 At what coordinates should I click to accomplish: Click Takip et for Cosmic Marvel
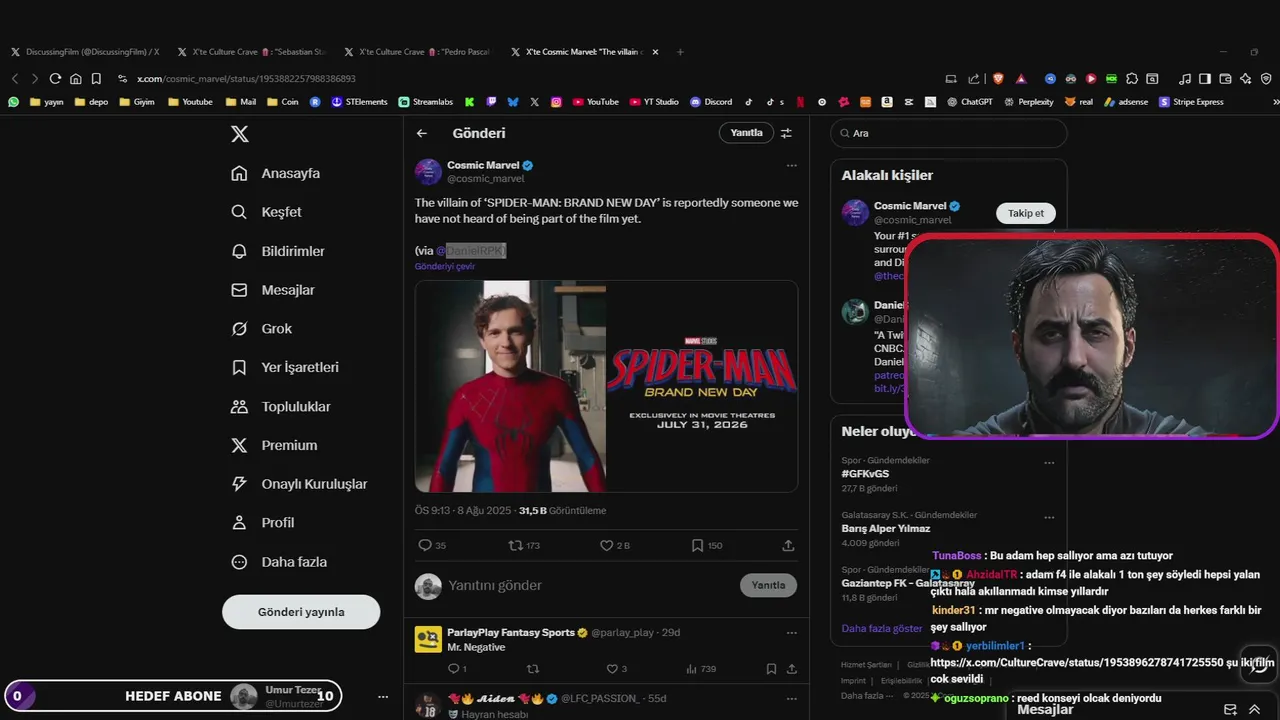click(x=1025, y=213)
